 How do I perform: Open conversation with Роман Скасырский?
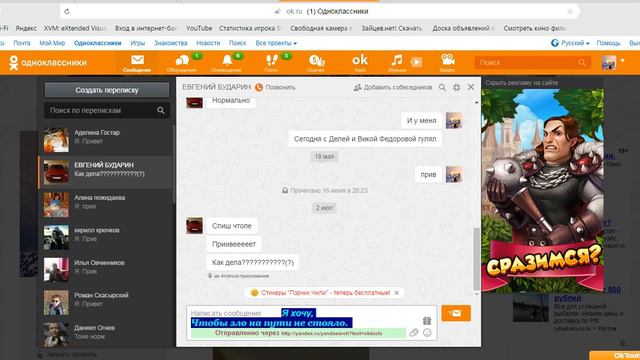(x=106, y=302)
